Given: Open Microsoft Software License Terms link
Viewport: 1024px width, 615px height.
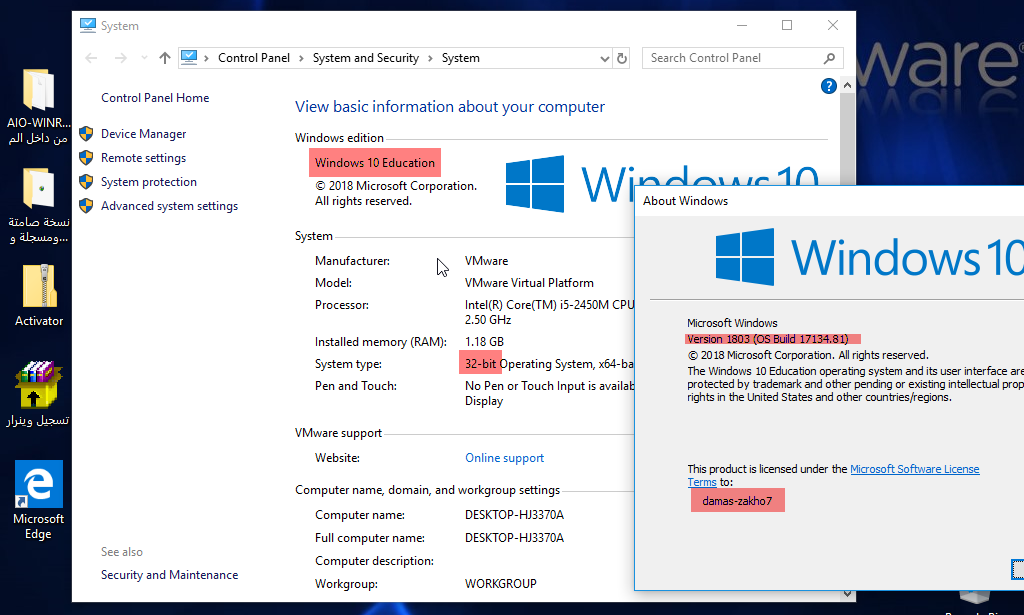Looking at the screenshot, I should (914, 469).
